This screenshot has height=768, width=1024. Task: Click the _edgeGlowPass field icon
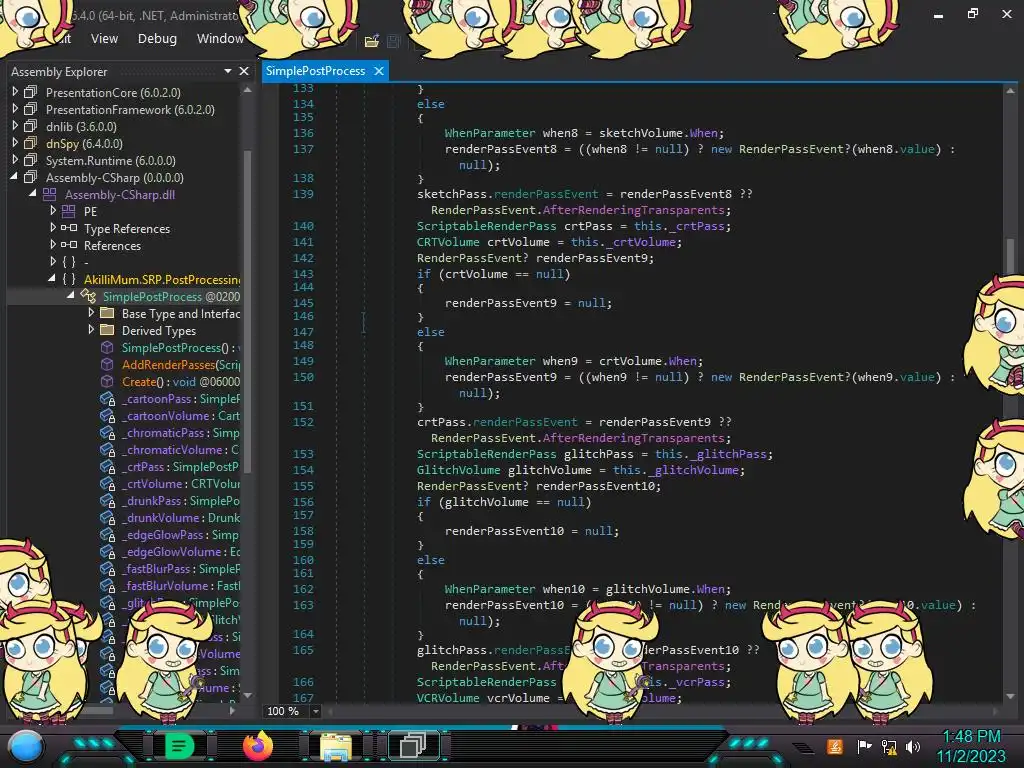107,534
